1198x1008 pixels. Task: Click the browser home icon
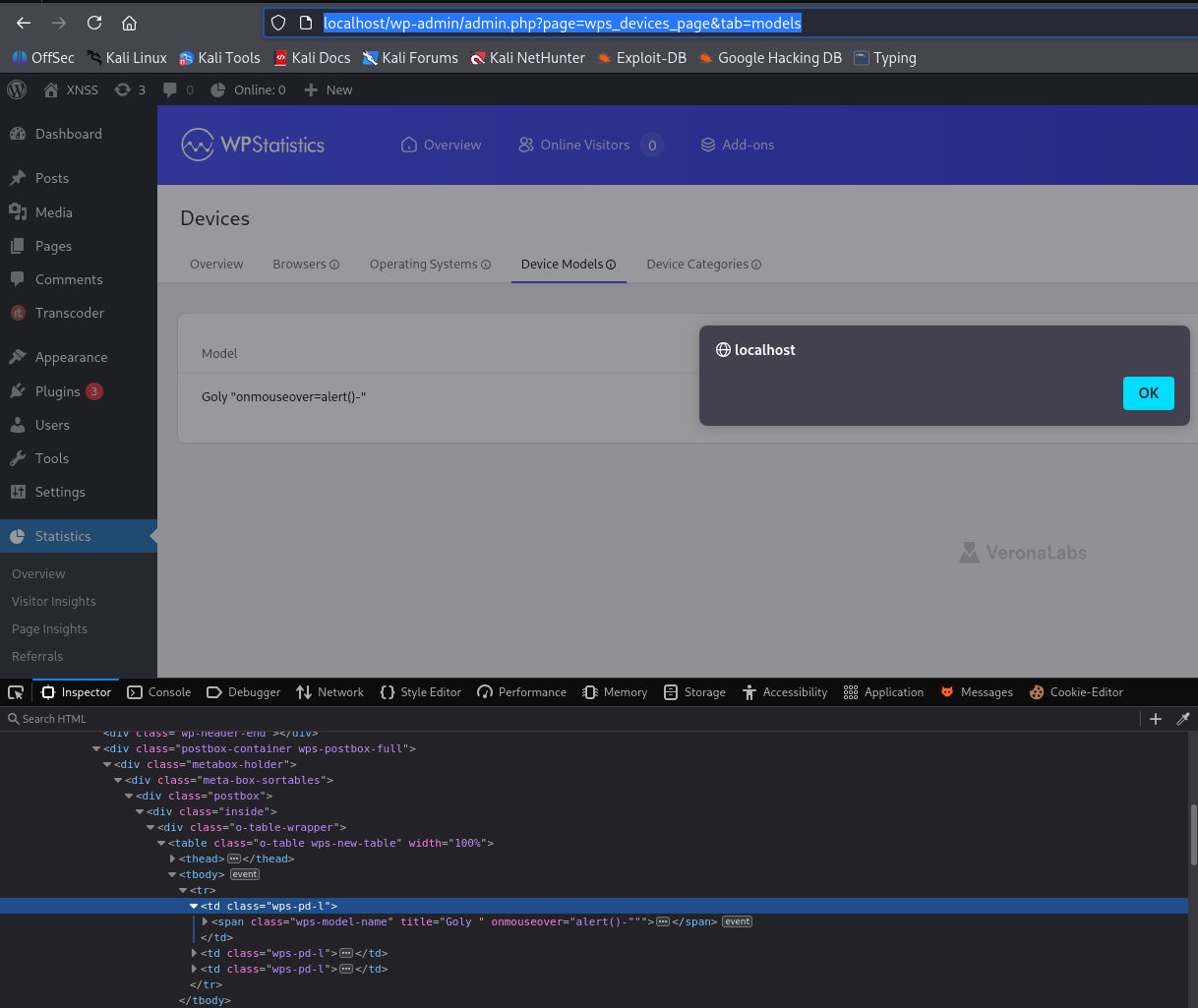(129, 23)
